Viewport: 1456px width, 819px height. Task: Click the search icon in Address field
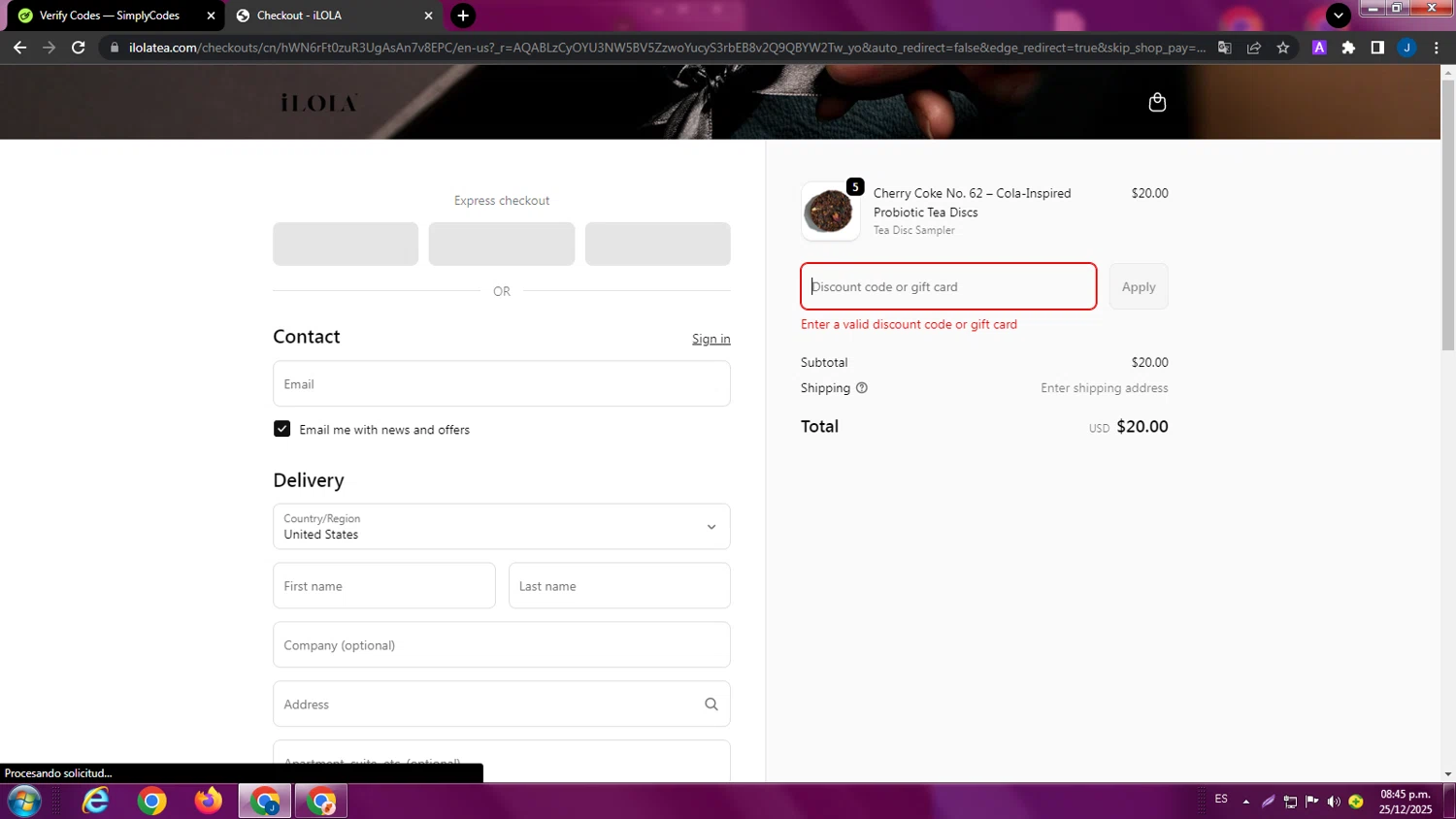(711, 704)
